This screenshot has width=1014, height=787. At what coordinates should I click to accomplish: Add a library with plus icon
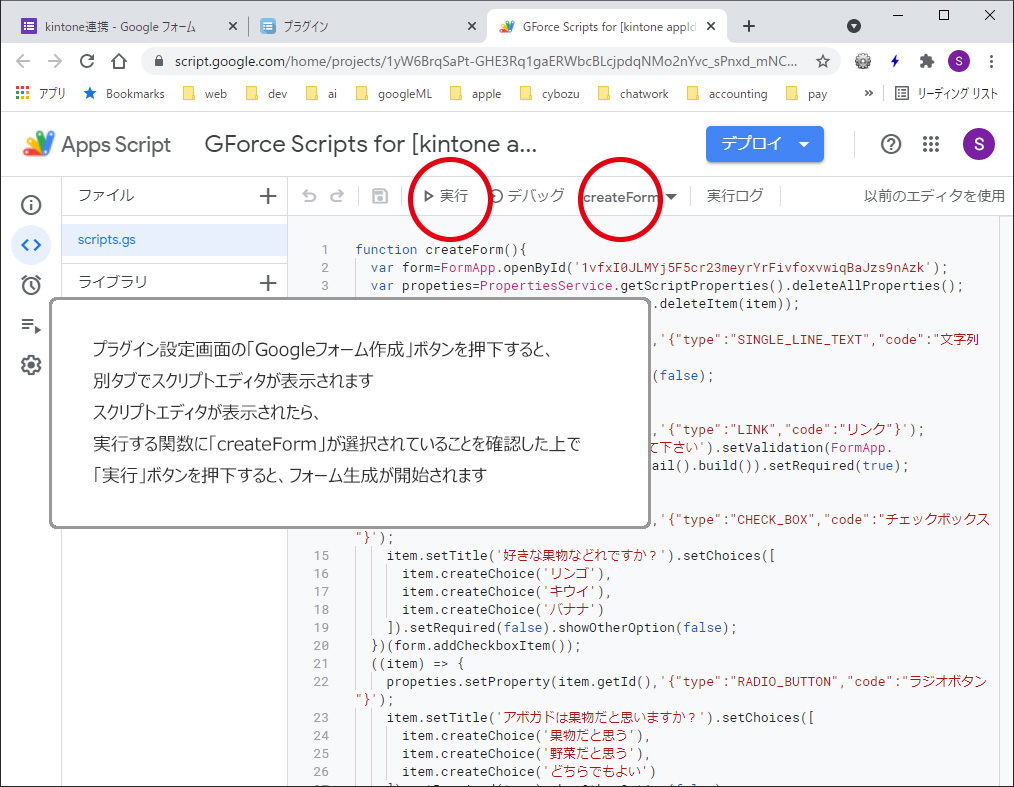pyautogui.click(x=267, y=283)
